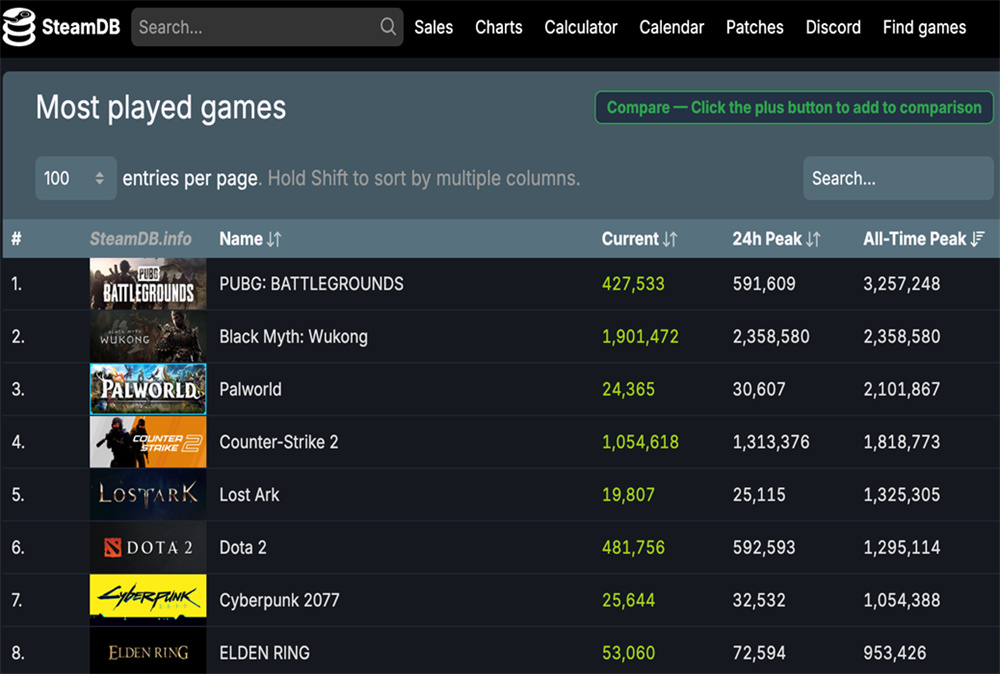Select 24h peak value 72,594
1000x674 pixels.
759,653
